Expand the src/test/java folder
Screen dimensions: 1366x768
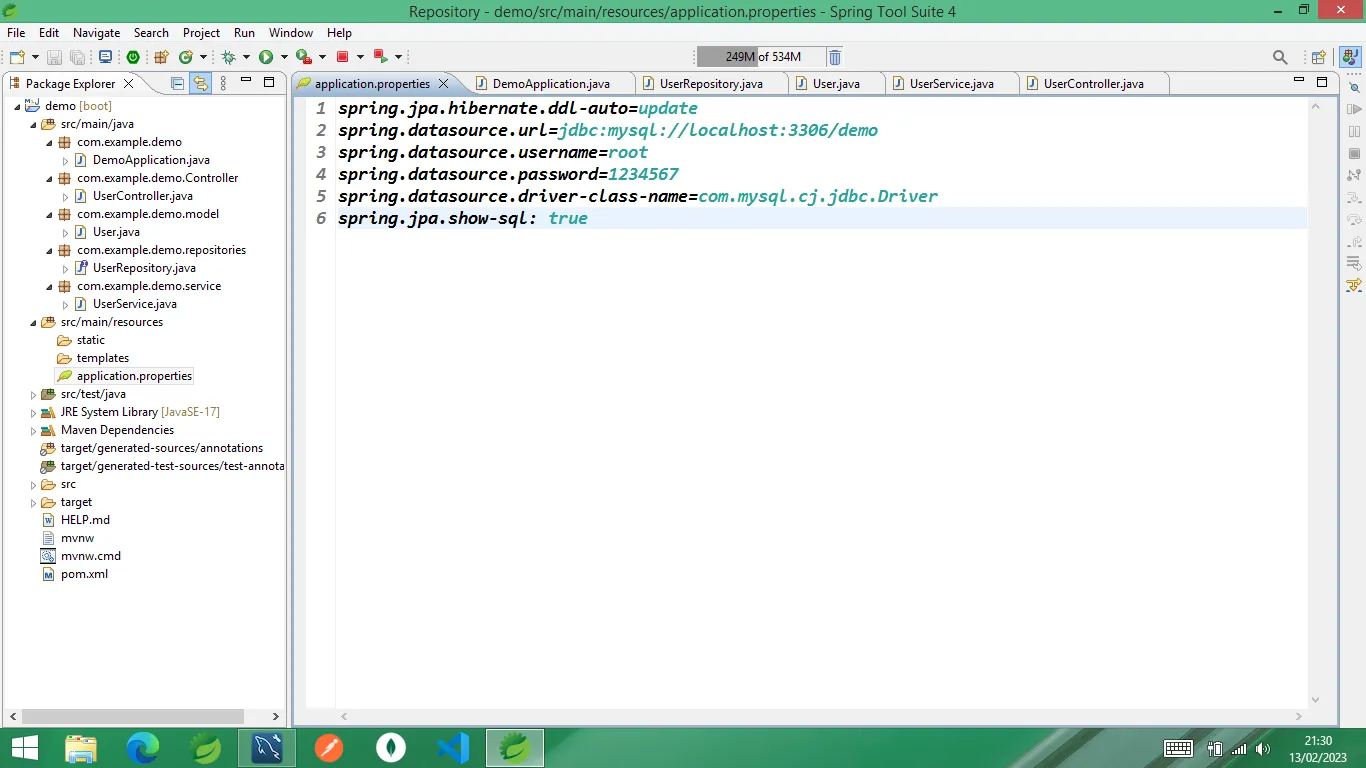[x=33, y=394]
